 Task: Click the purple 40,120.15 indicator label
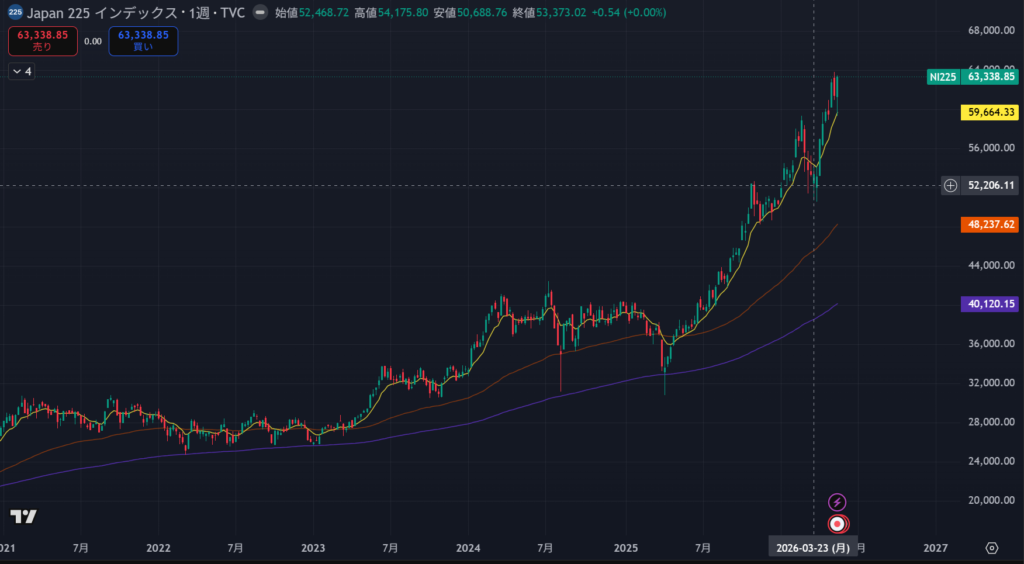coord(991,304)
